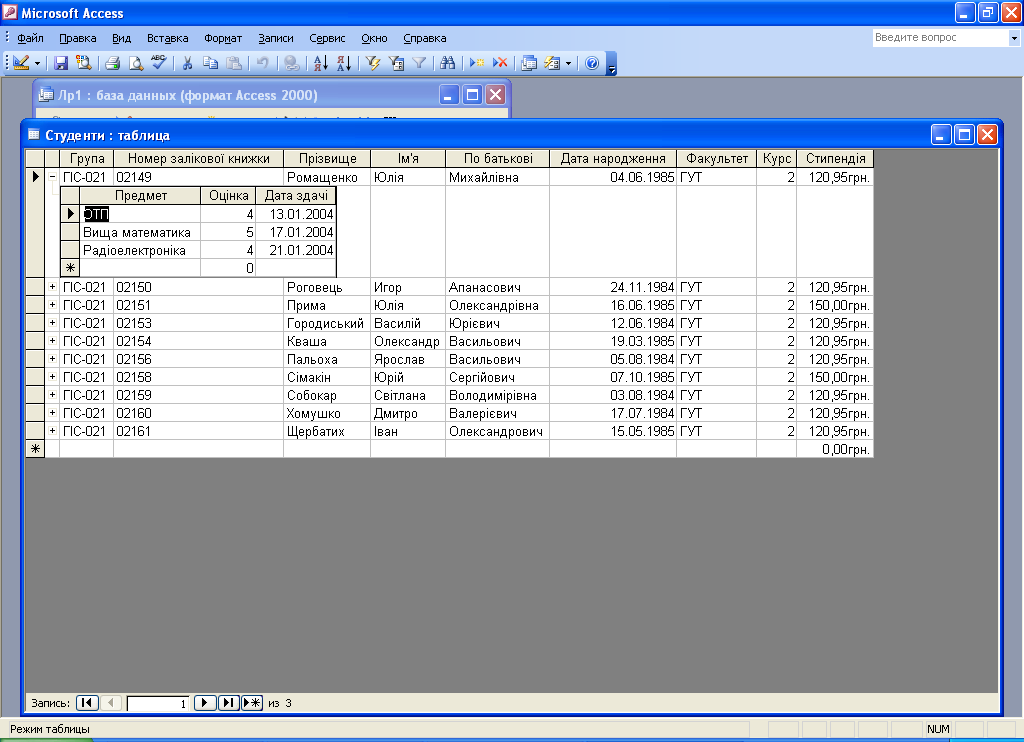Open the Справка menu

pos(424,38)
